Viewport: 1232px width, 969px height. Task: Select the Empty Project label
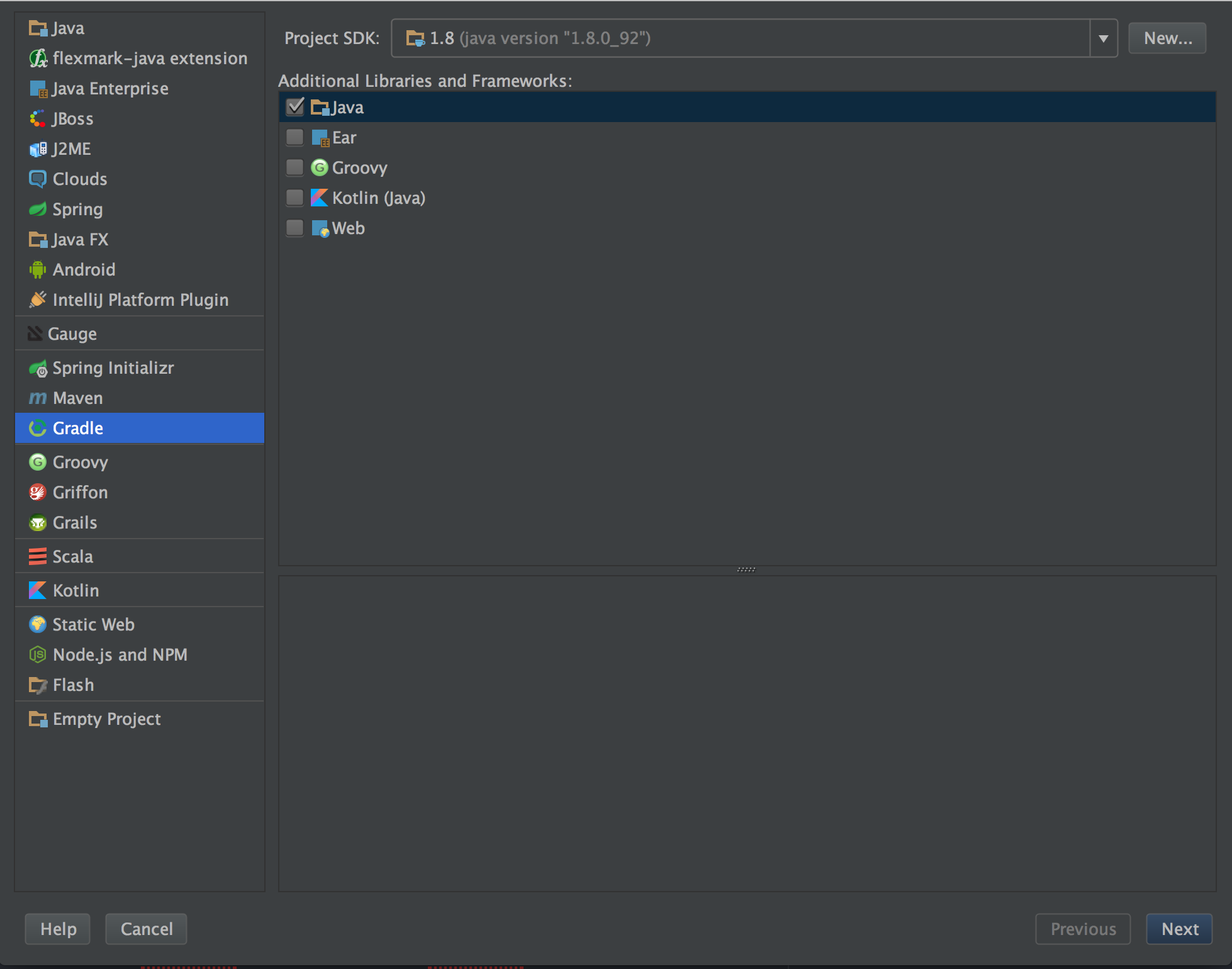[x=107, y=719]
